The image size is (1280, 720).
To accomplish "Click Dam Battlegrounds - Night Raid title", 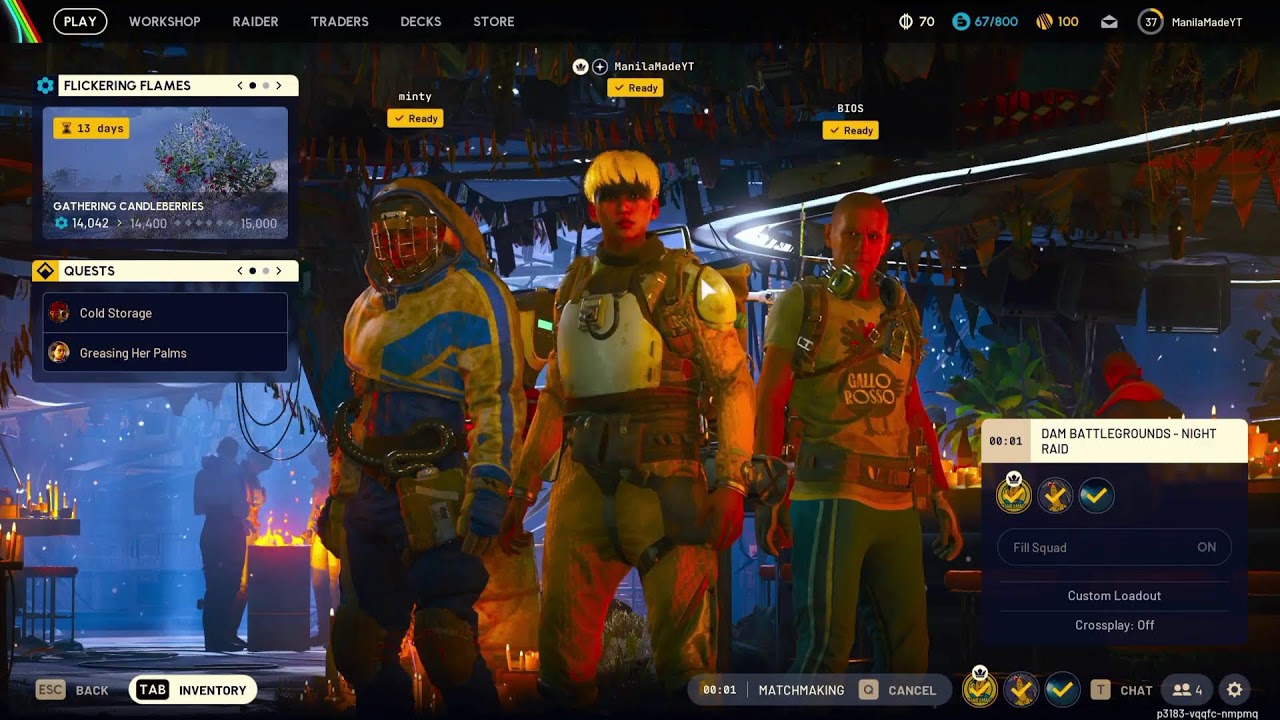I will pos(1129,441).
